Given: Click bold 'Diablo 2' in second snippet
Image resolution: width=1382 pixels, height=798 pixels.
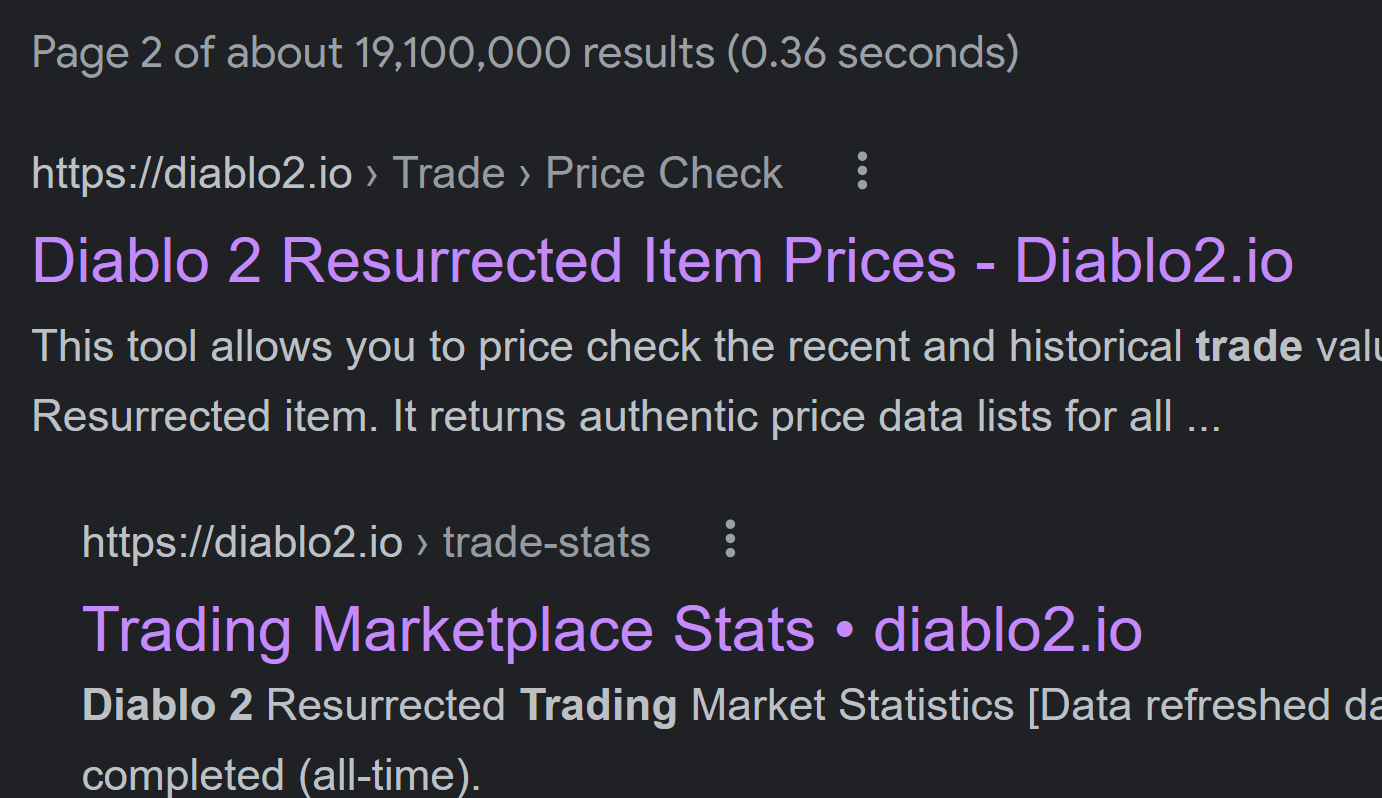Looking at the screenshot, I should coord(167,706).
